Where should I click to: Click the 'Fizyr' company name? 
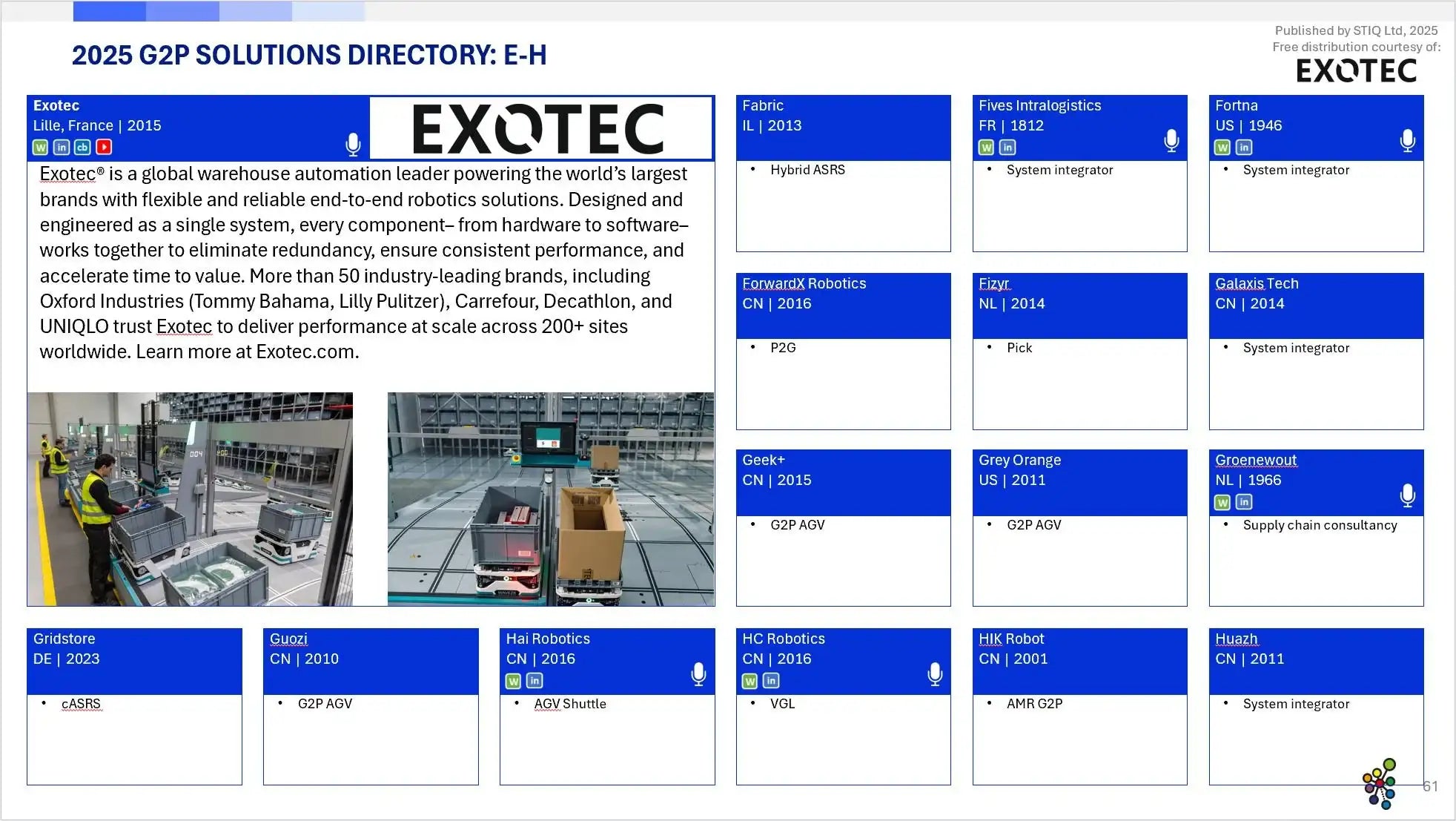(994, 283)
